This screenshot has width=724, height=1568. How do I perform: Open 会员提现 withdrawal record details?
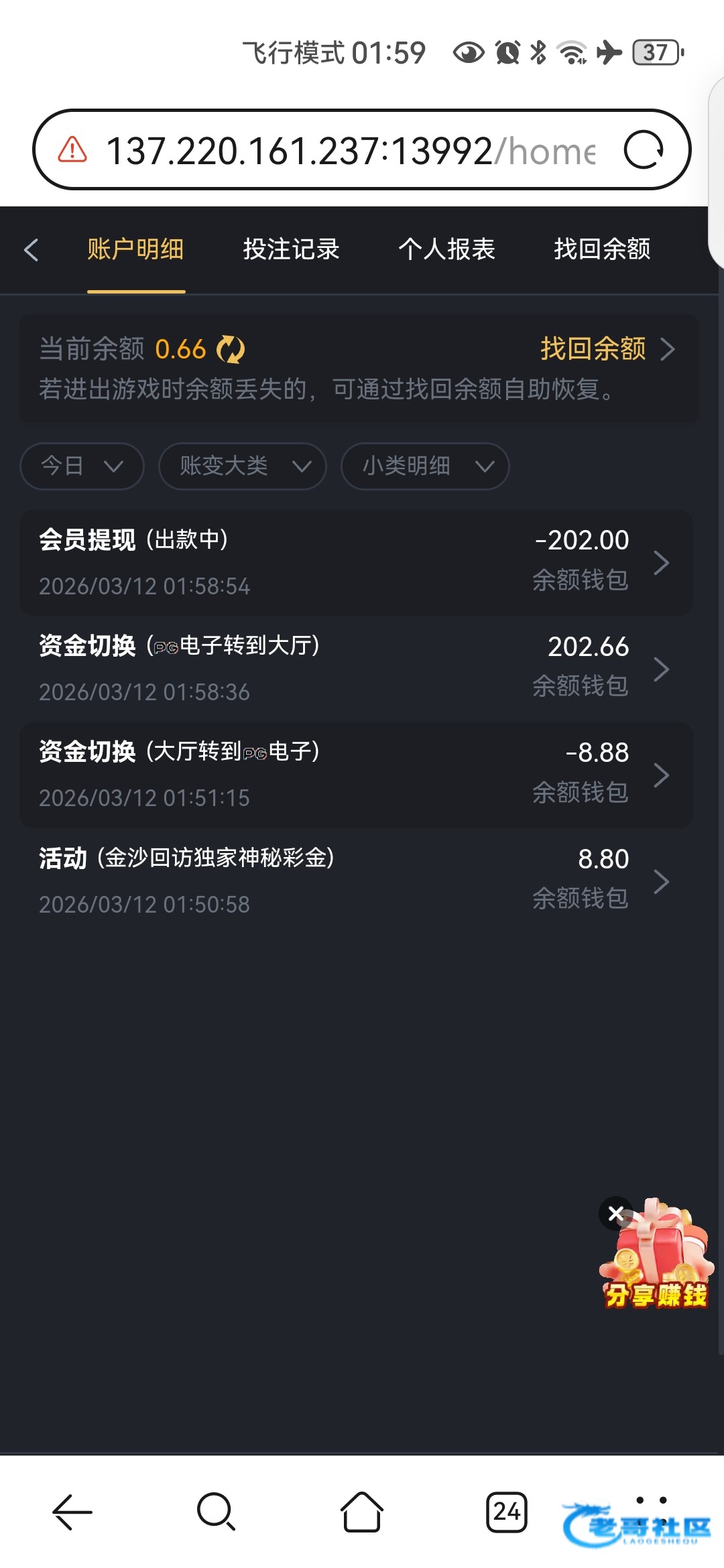pyautogui.click(x=355, y=563)
